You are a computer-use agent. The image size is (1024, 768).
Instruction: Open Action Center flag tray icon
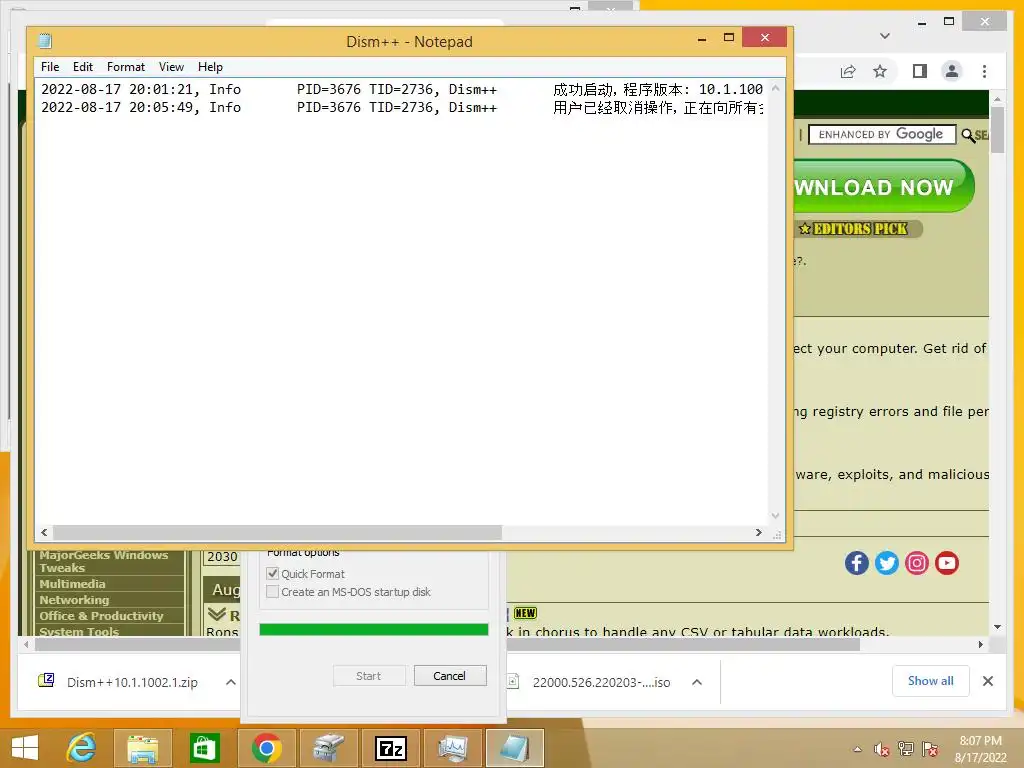[x=930, y=749]
